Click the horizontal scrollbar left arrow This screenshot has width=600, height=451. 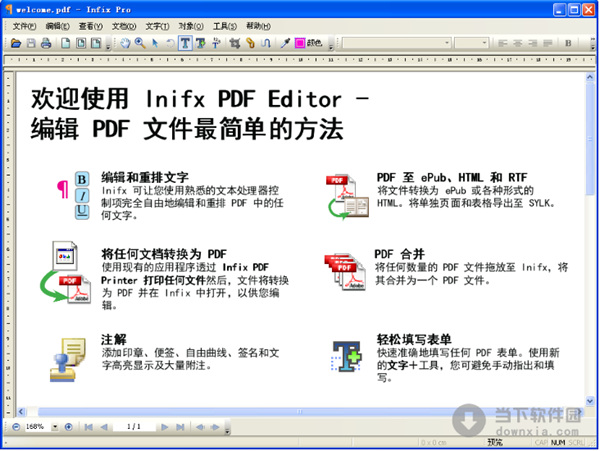21,412
